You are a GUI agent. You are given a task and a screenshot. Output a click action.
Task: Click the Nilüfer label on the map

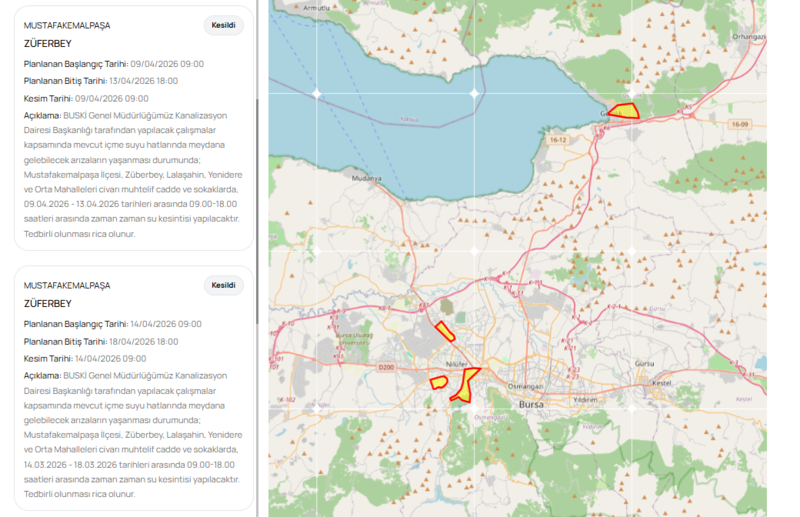457,364
